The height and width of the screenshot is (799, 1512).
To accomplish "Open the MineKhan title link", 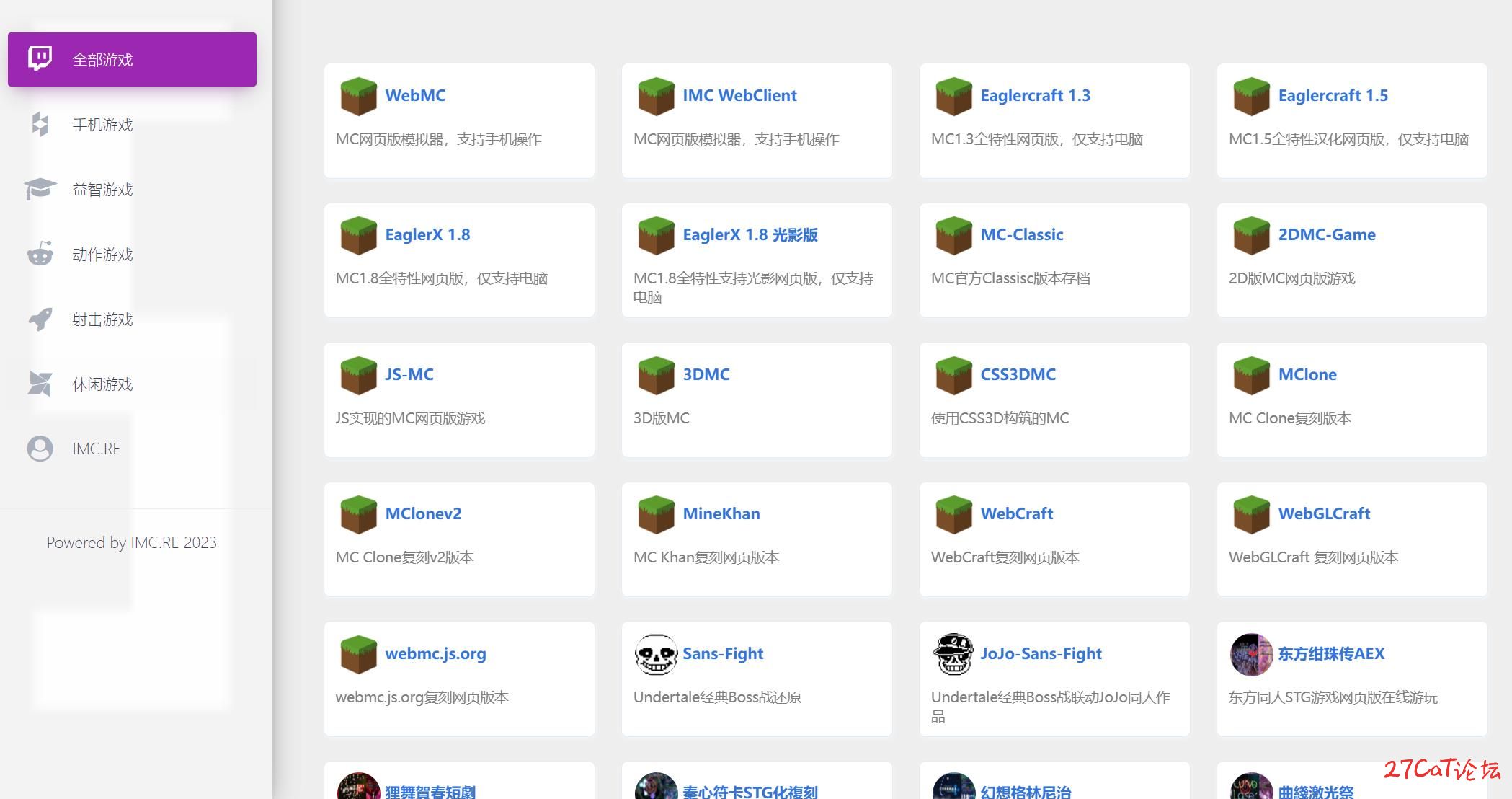I will [x=721, y=513].
